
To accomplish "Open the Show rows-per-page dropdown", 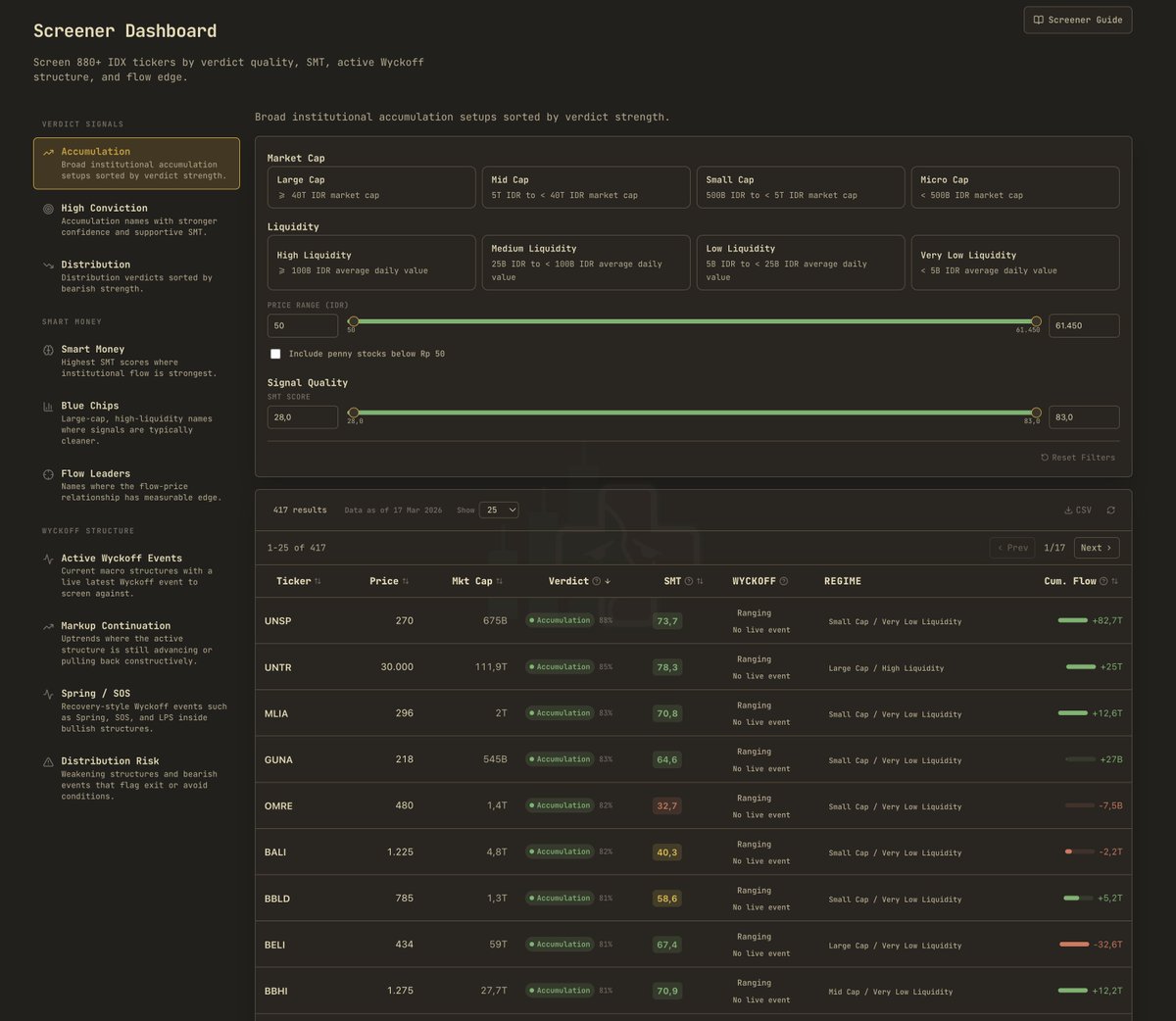I will pyautogui.click(x=499, y=510).
